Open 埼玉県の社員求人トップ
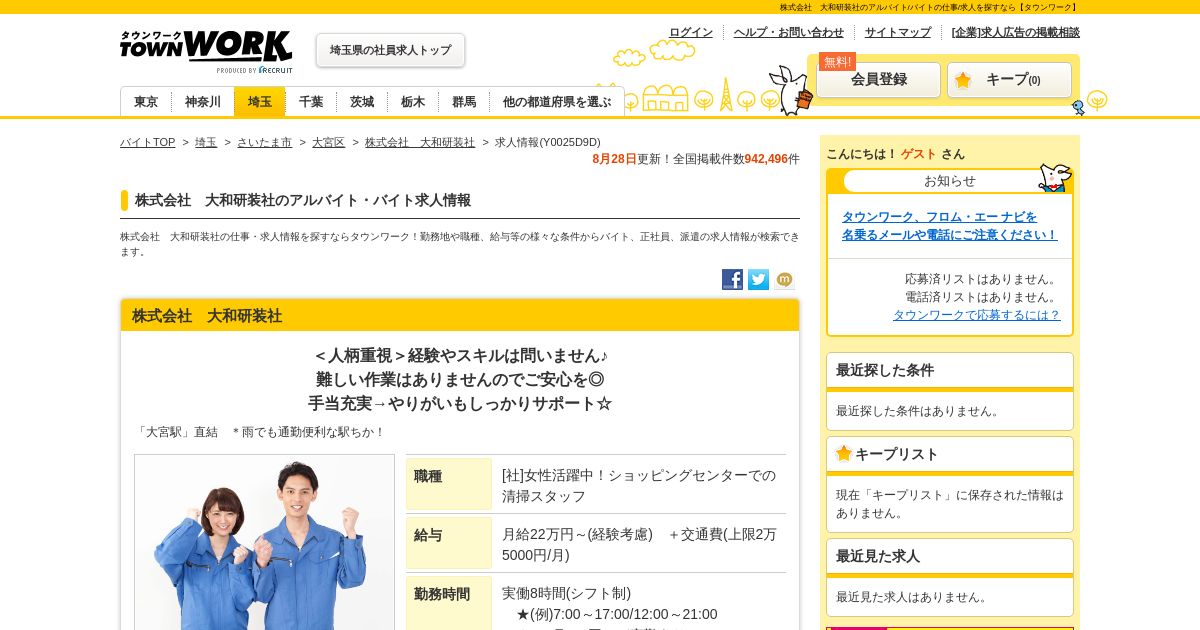 390,50
